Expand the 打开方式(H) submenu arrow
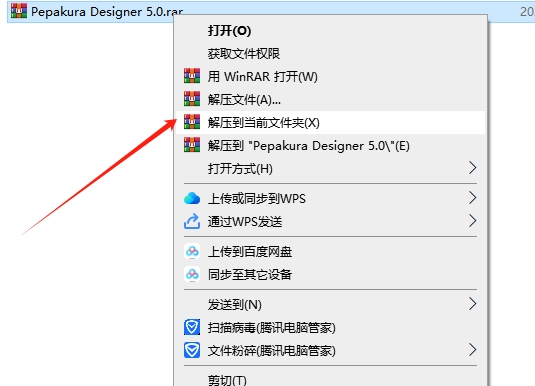Screen dimensions: 535x386 473,168
